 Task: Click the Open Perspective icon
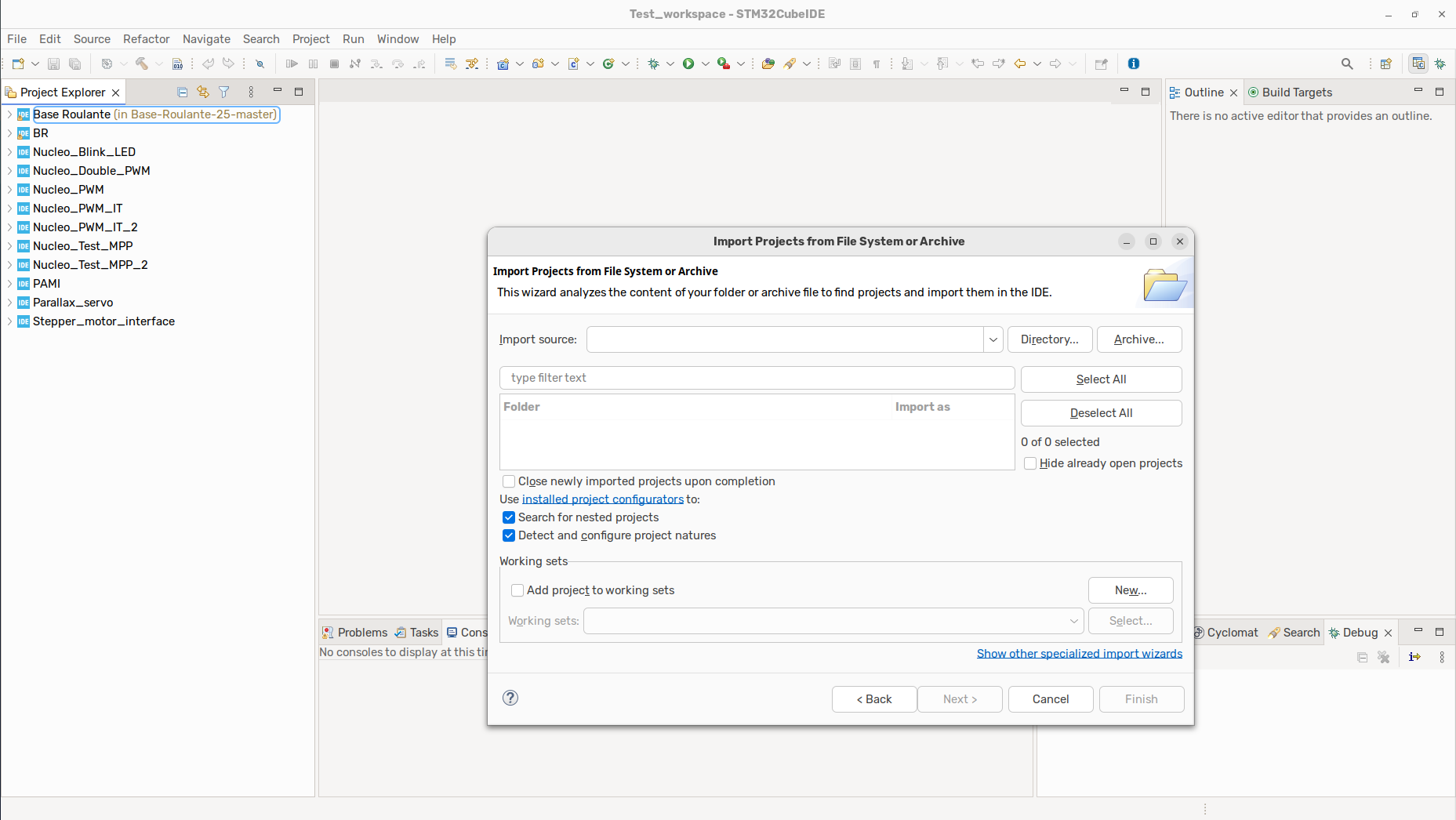1386,63
